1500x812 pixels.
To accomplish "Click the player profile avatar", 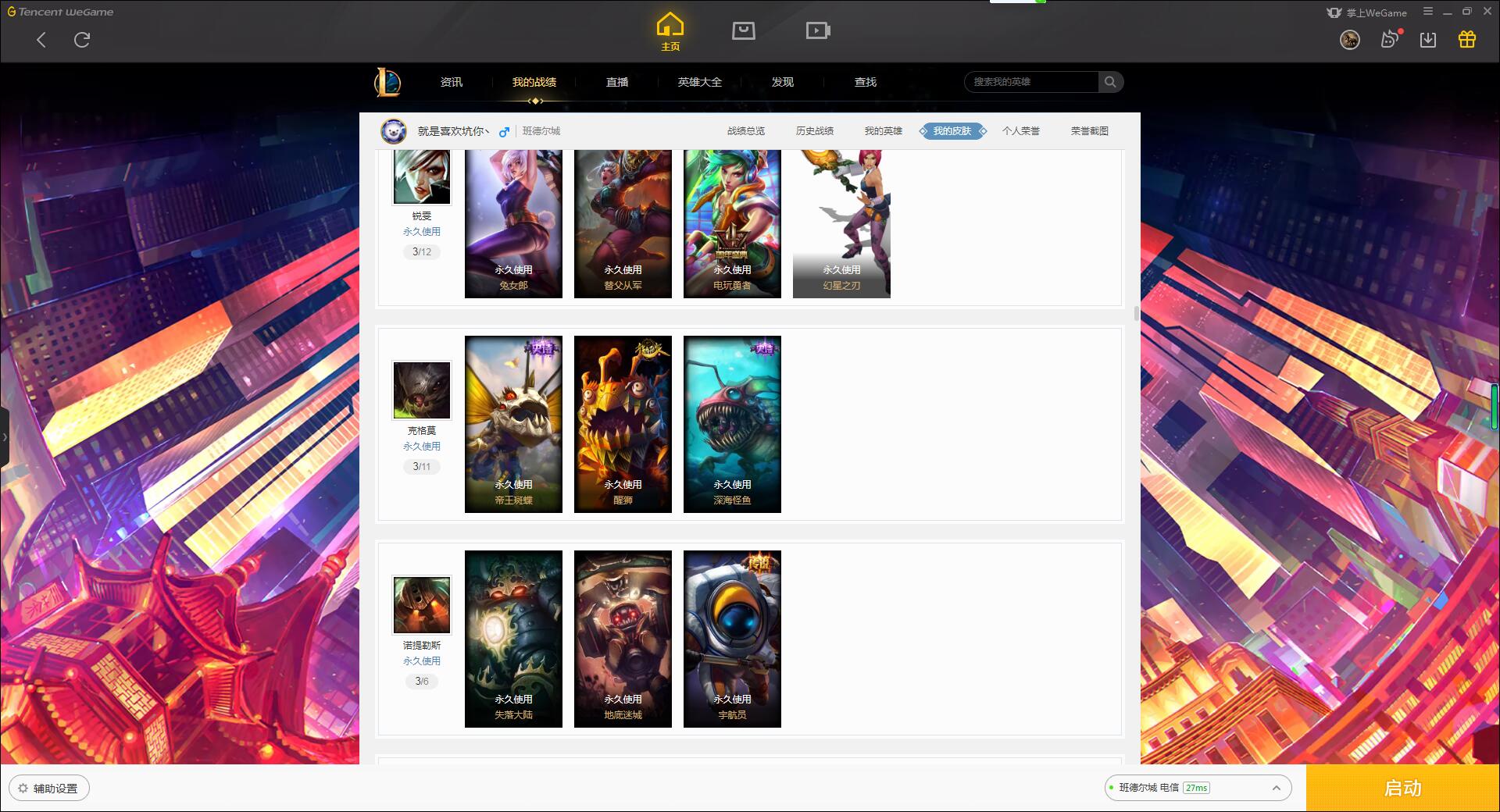I will [394, 131].
